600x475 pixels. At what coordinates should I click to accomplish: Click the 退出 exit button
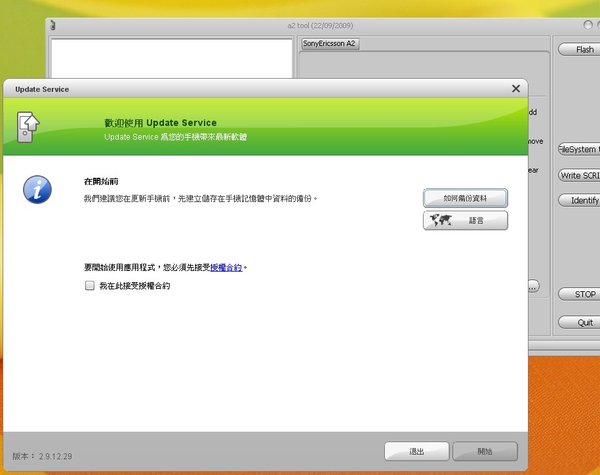click(x=417, y=452)
